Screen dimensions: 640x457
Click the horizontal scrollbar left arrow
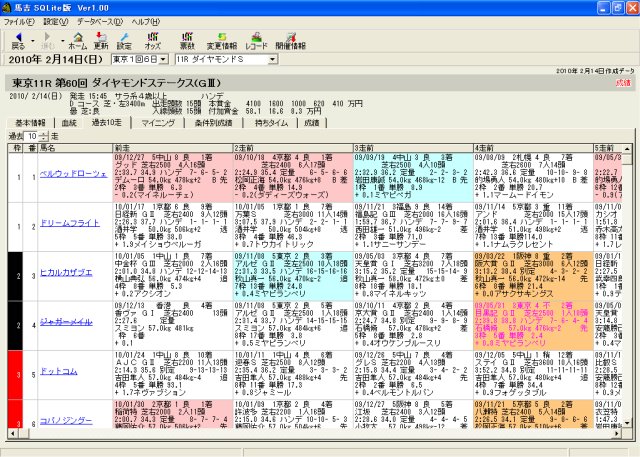[x=13, y=433]
